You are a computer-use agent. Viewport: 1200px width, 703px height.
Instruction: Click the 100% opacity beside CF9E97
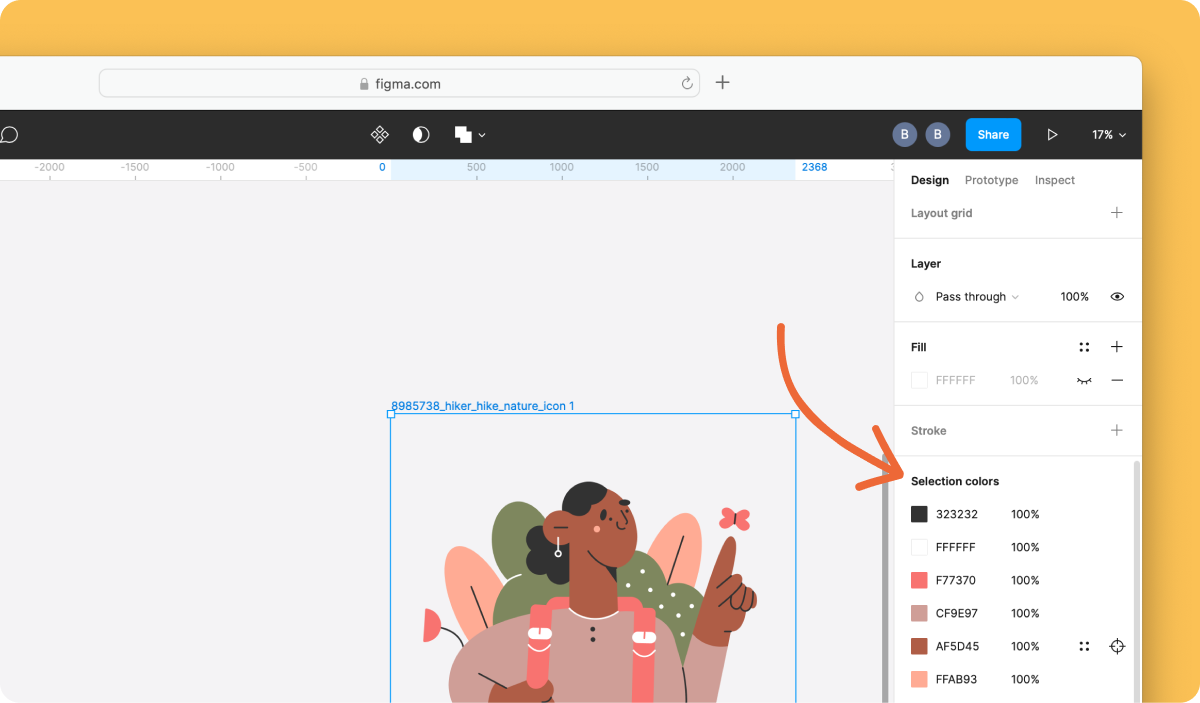[1025, 613]
